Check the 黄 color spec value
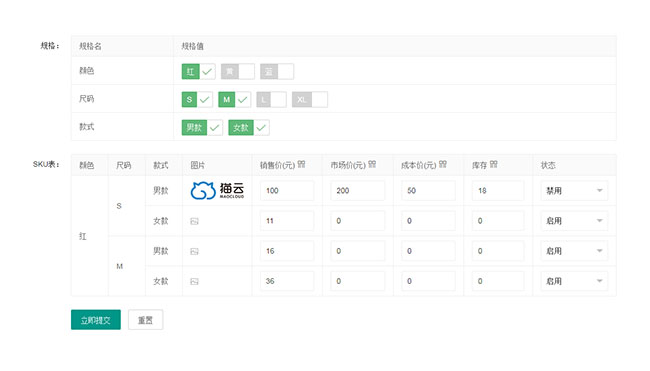Image resolution: width=650 pixels, height=371 pixels. click(238, 71)
